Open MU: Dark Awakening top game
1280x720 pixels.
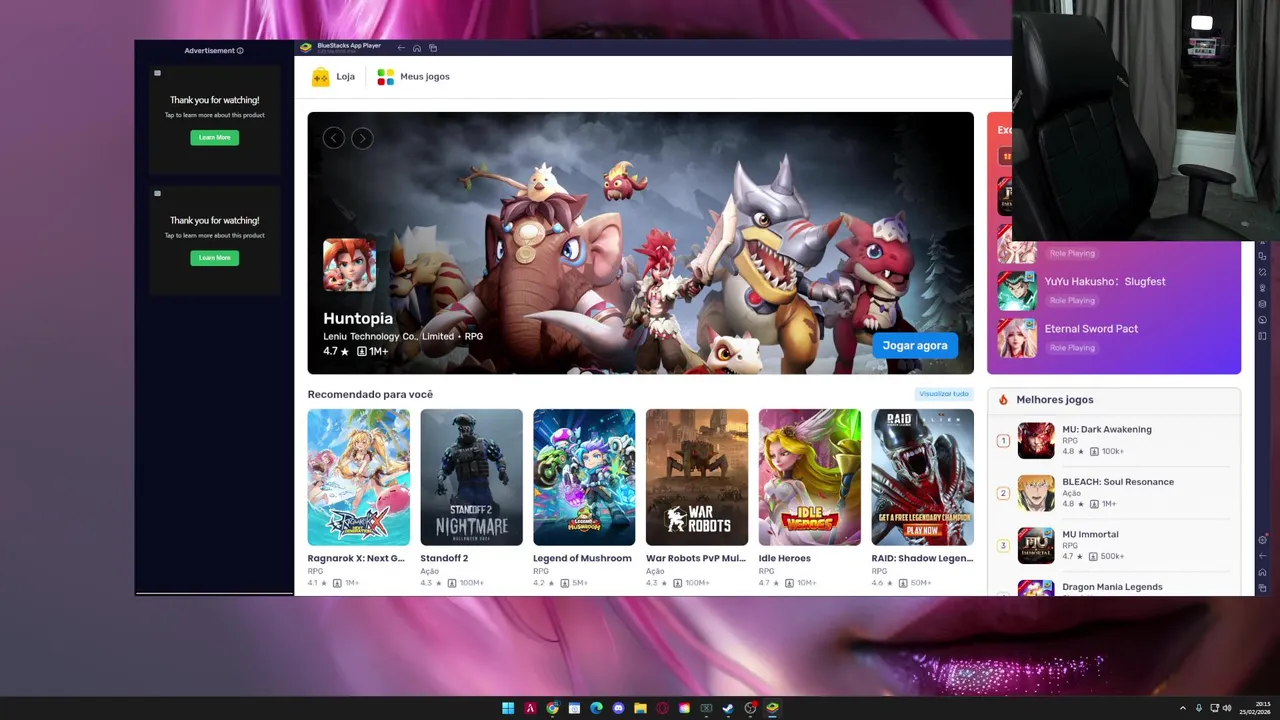[x=1114, y=440]
